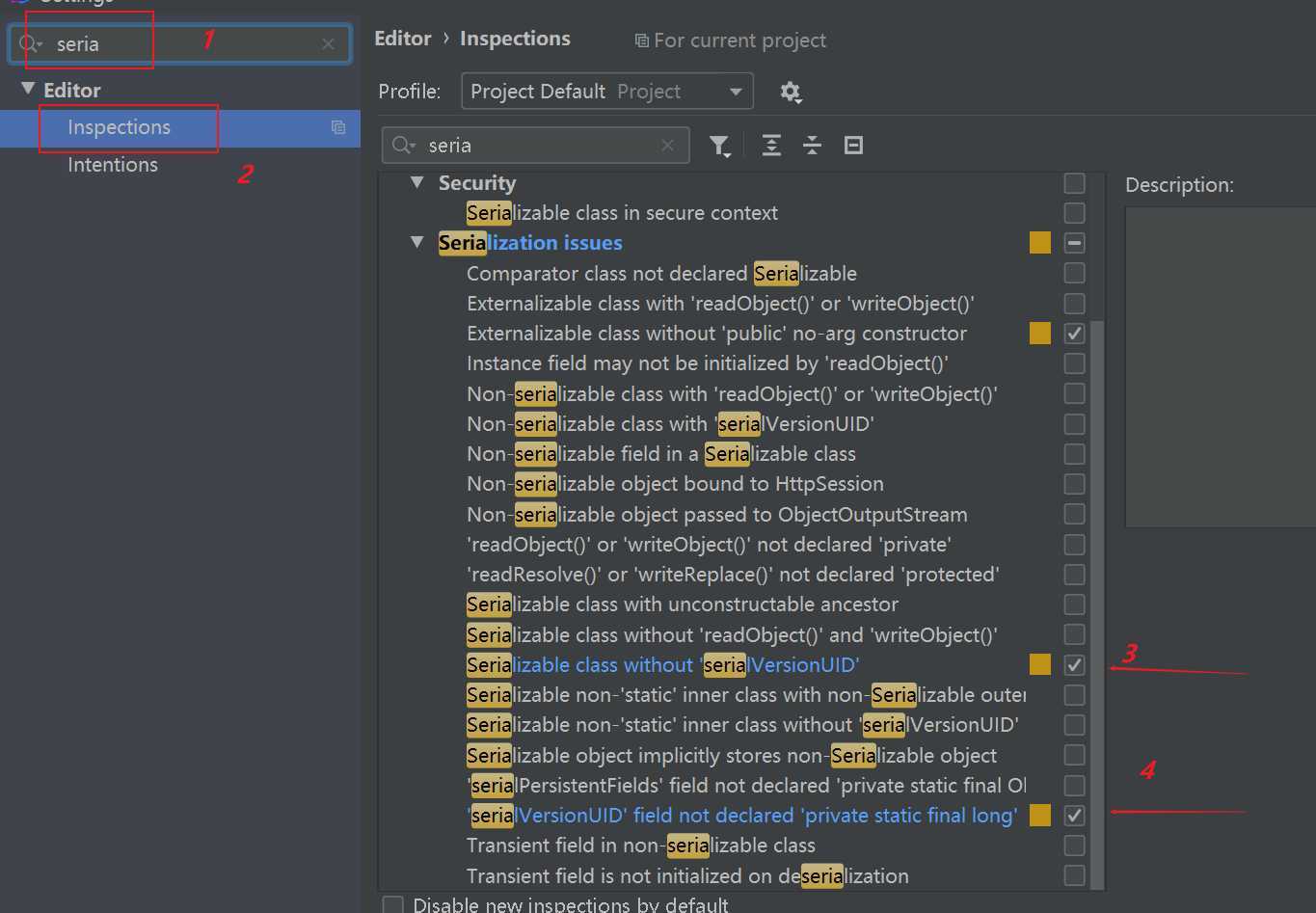Collapse the Editor tree node
Viewport: 1316px width, 913px height.
point(28,89)
